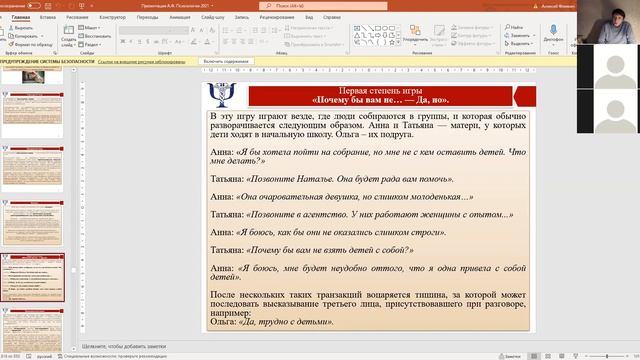
Task: Open the Слайд-шоу ribbon tab
Action: 213,18
